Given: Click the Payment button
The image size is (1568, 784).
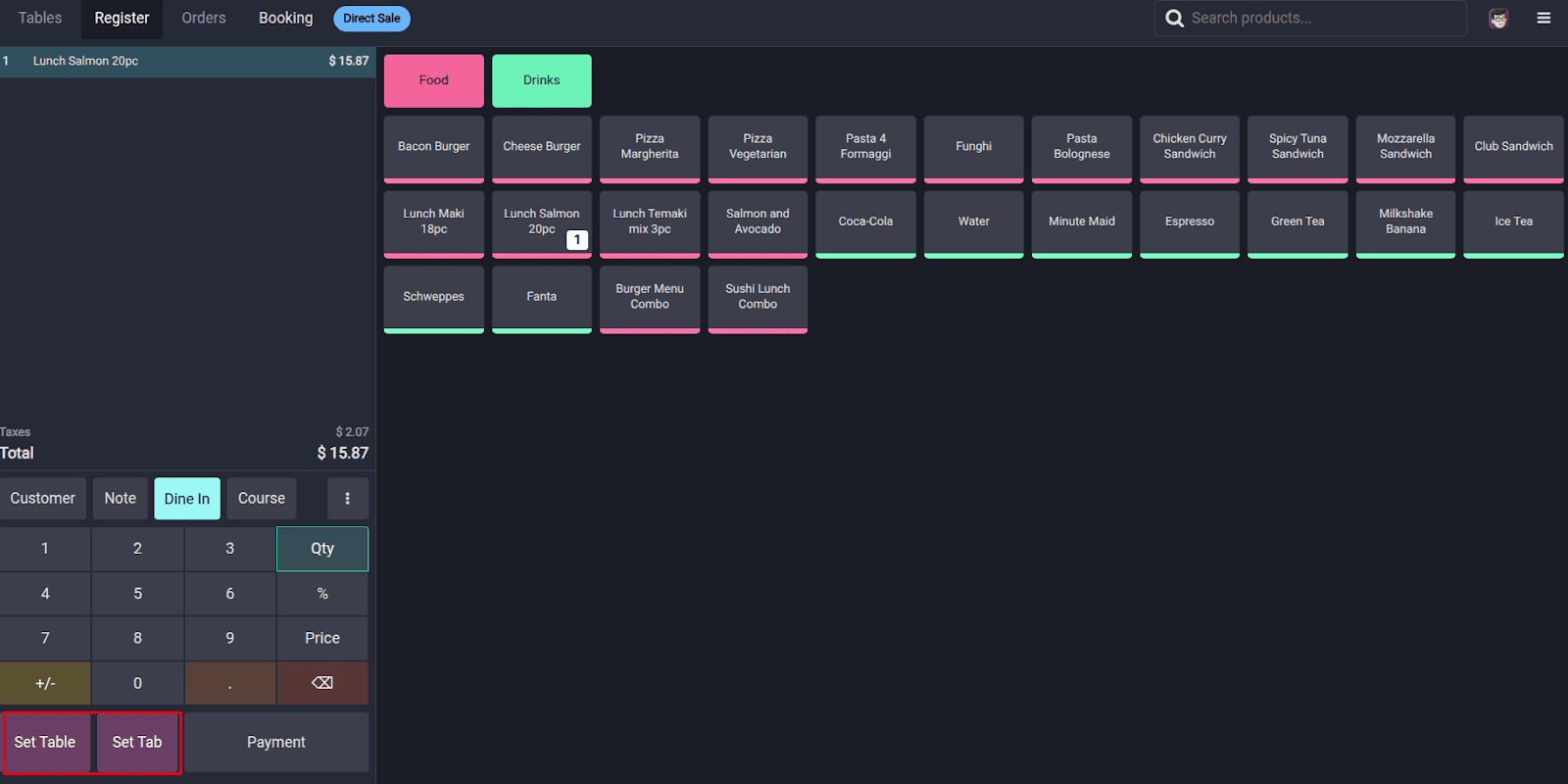Looking at the screenshot, I should (276, 742).
